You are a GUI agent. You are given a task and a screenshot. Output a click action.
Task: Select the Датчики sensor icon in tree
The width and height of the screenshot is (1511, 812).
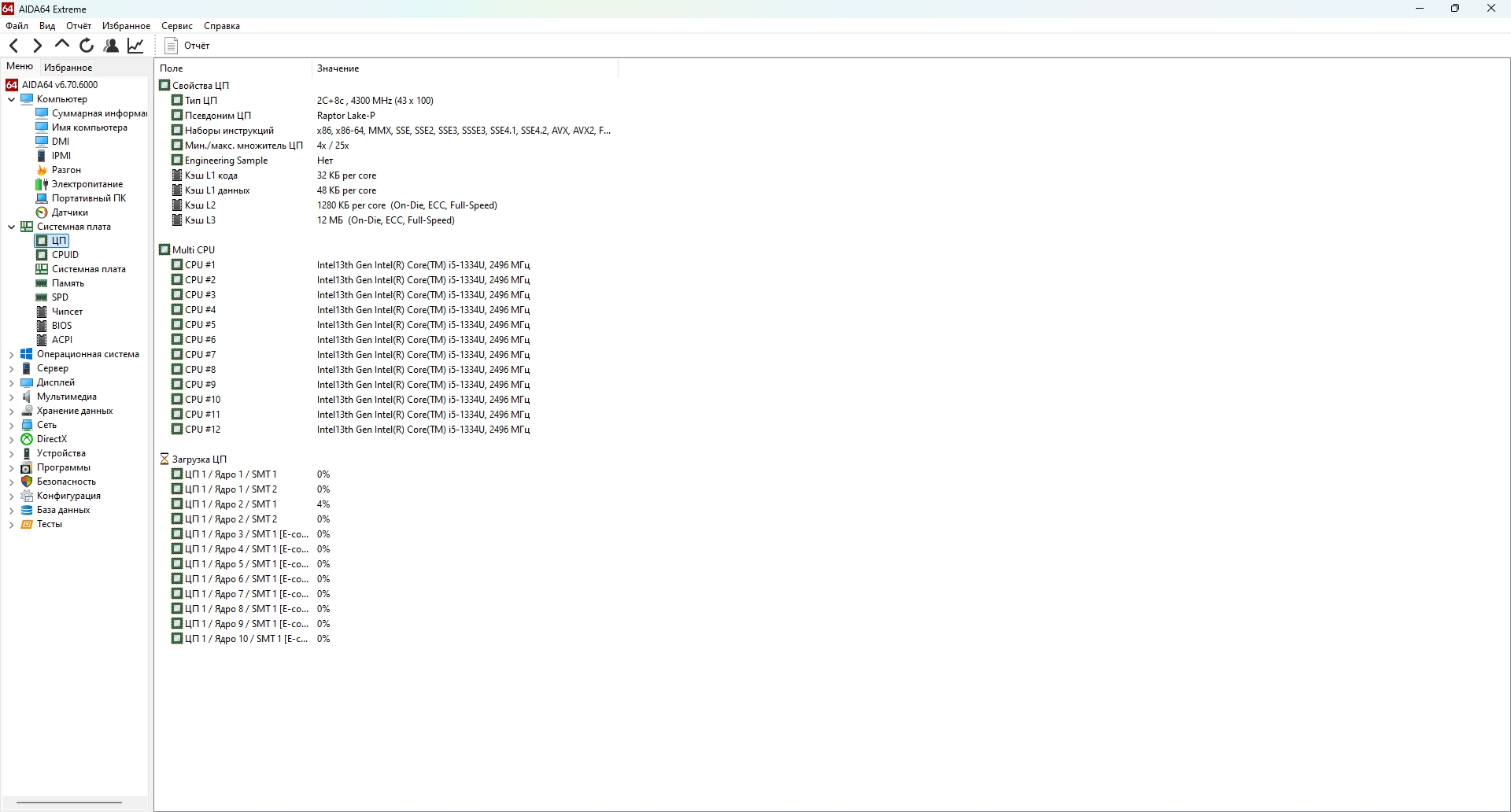tap(42, 212)
